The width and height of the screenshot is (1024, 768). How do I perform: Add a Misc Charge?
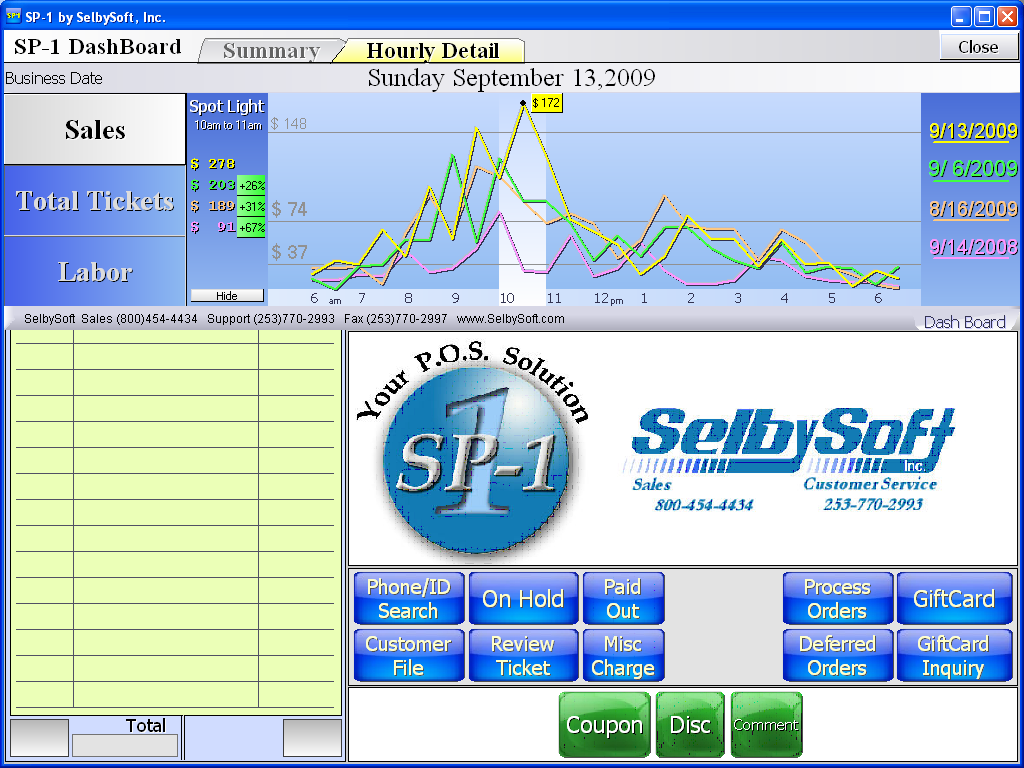[623, 655]
